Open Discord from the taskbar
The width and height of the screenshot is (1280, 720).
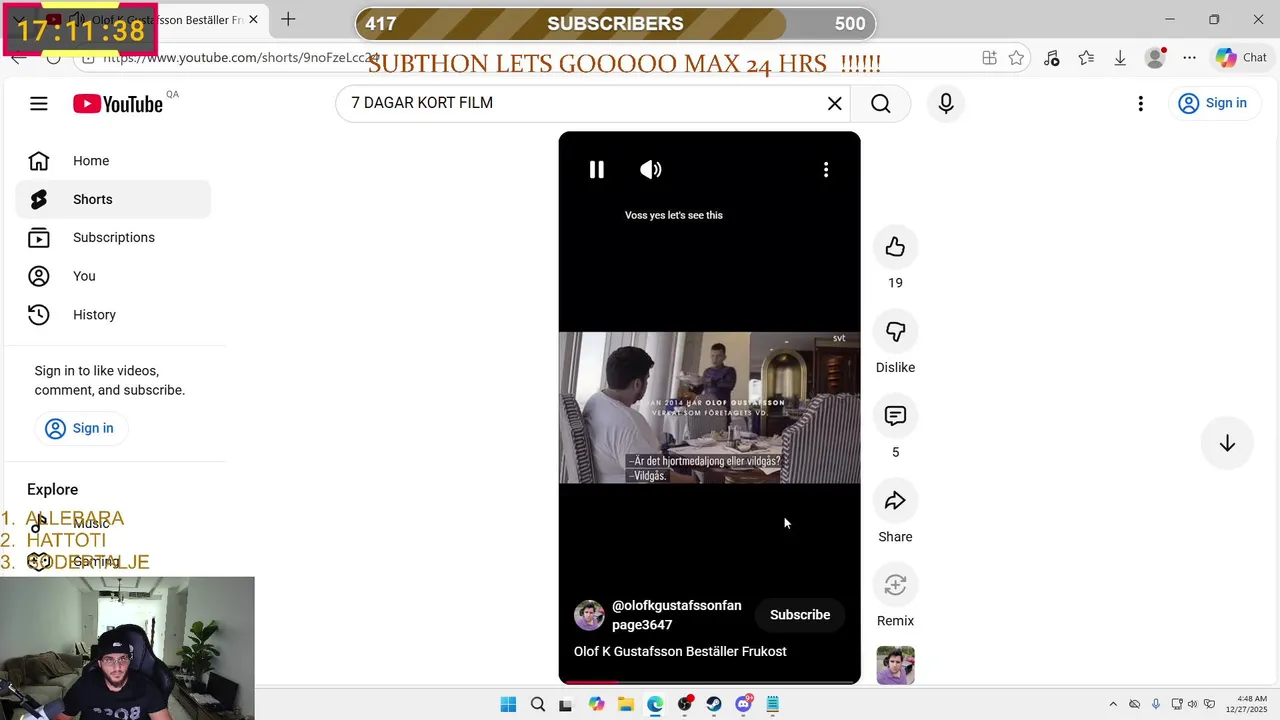(744, 704)
